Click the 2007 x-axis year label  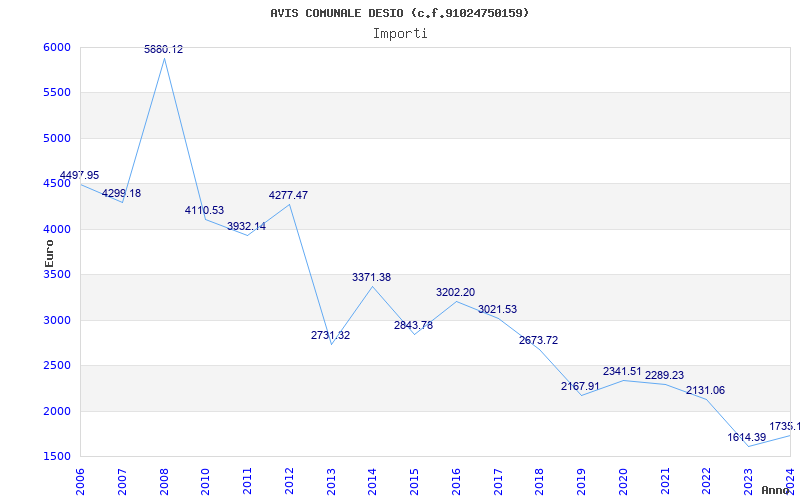[122, 481]
